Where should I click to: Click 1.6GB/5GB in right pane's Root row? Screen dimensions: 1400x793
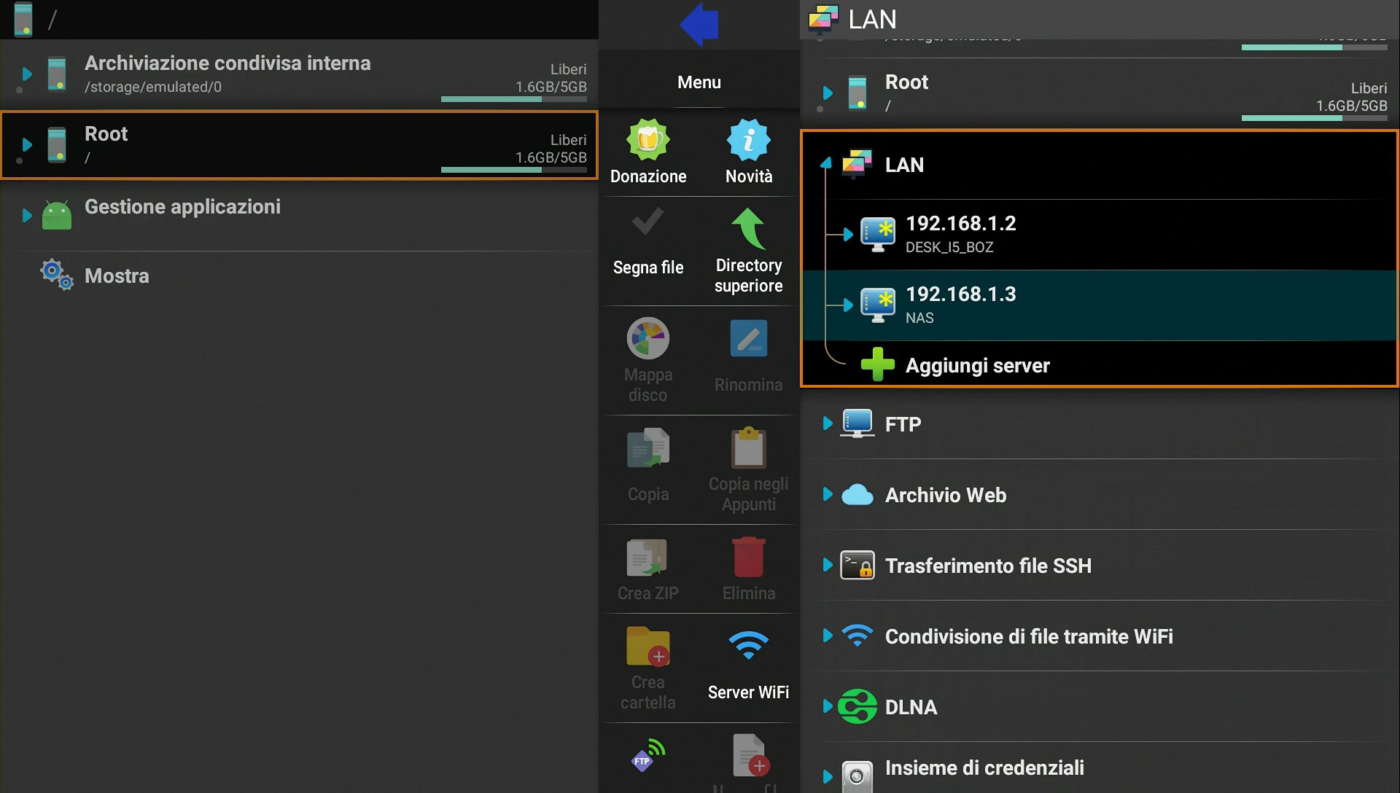[1352, 106]
